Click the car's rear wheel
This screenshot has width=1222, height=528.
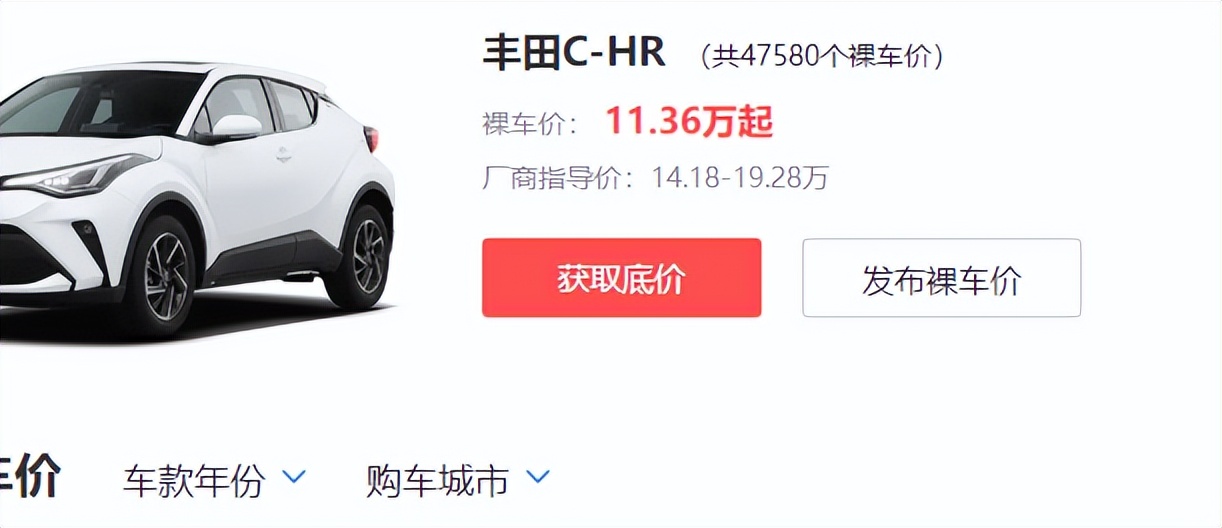point(358,254)
